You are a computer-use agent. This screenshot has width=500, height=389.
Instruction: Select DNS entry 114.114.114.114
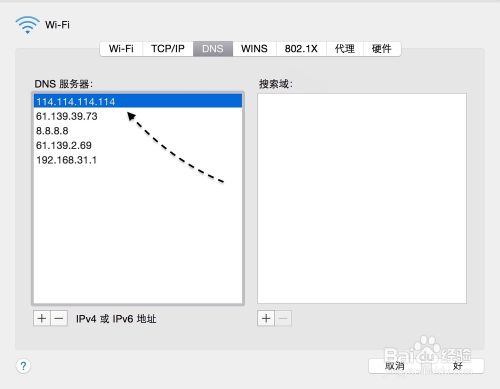pyautogui.click(x=138, y=101)
